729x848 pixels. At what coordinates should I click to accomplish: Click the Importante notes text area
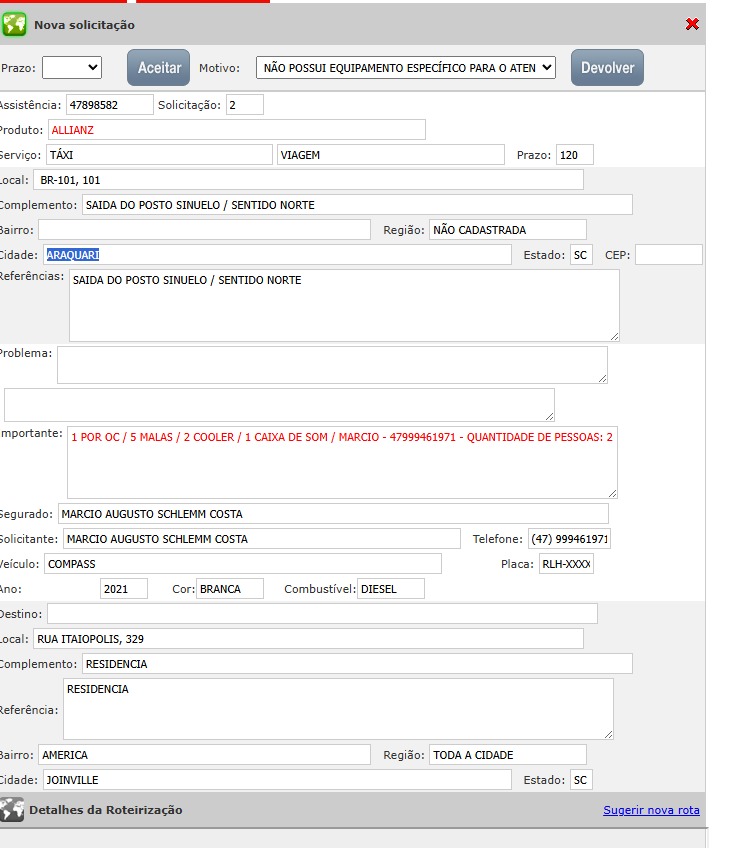(342, 461)
